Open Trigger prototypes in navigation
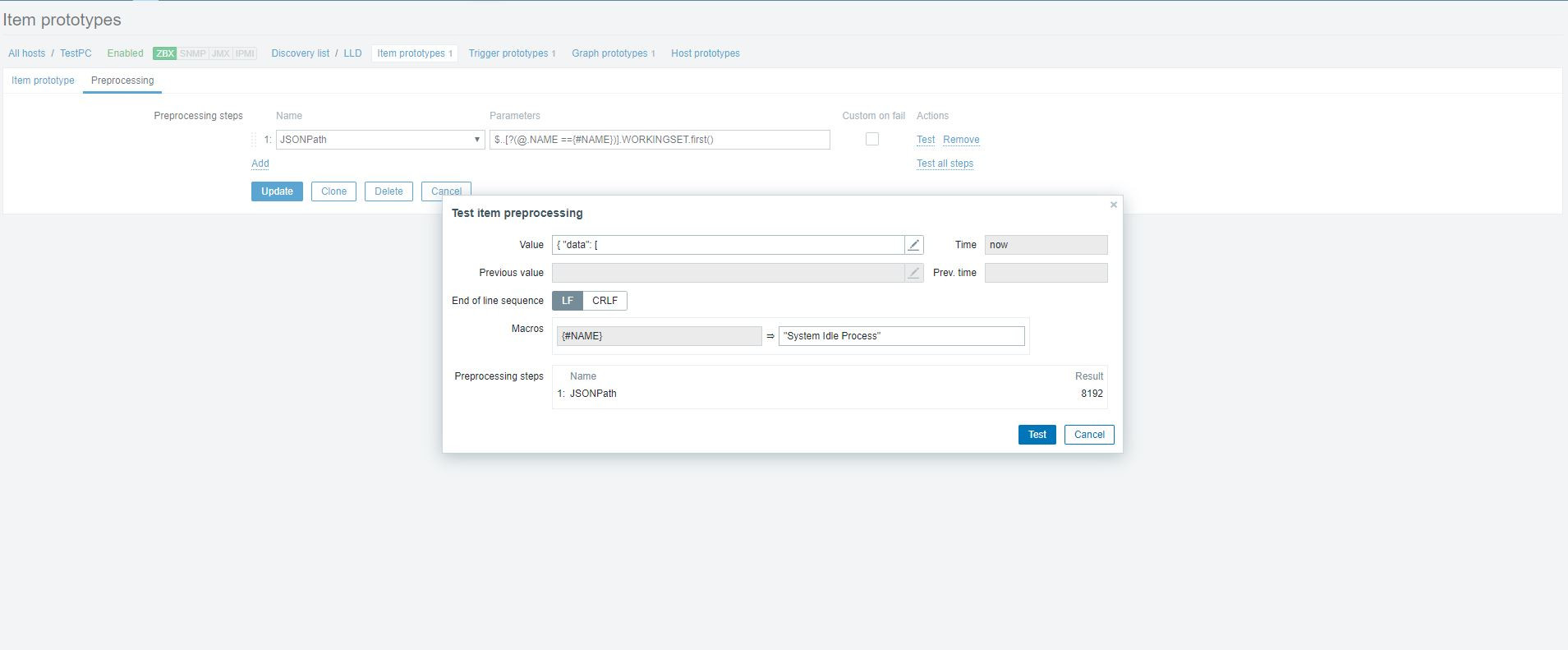1568x650 pixels. pyautogui.click(x=508, y=53)
